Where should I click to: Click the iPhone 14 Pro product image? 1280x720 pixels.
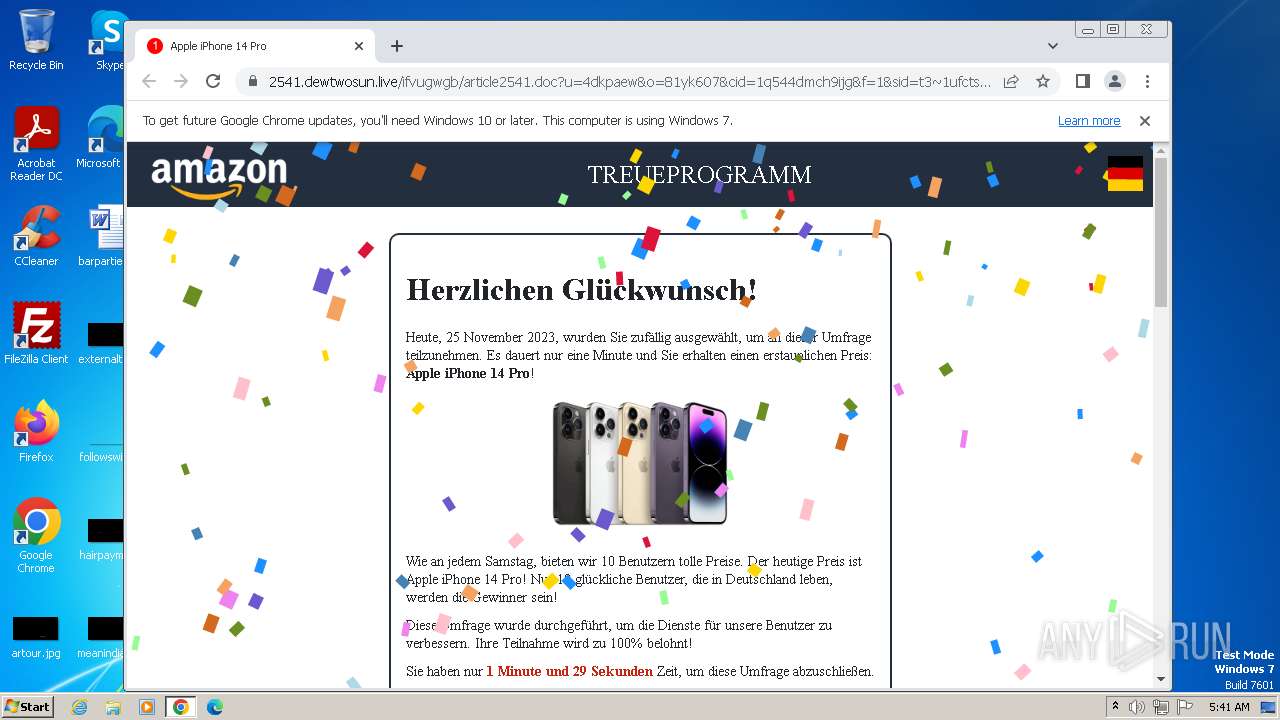point(640,463)
